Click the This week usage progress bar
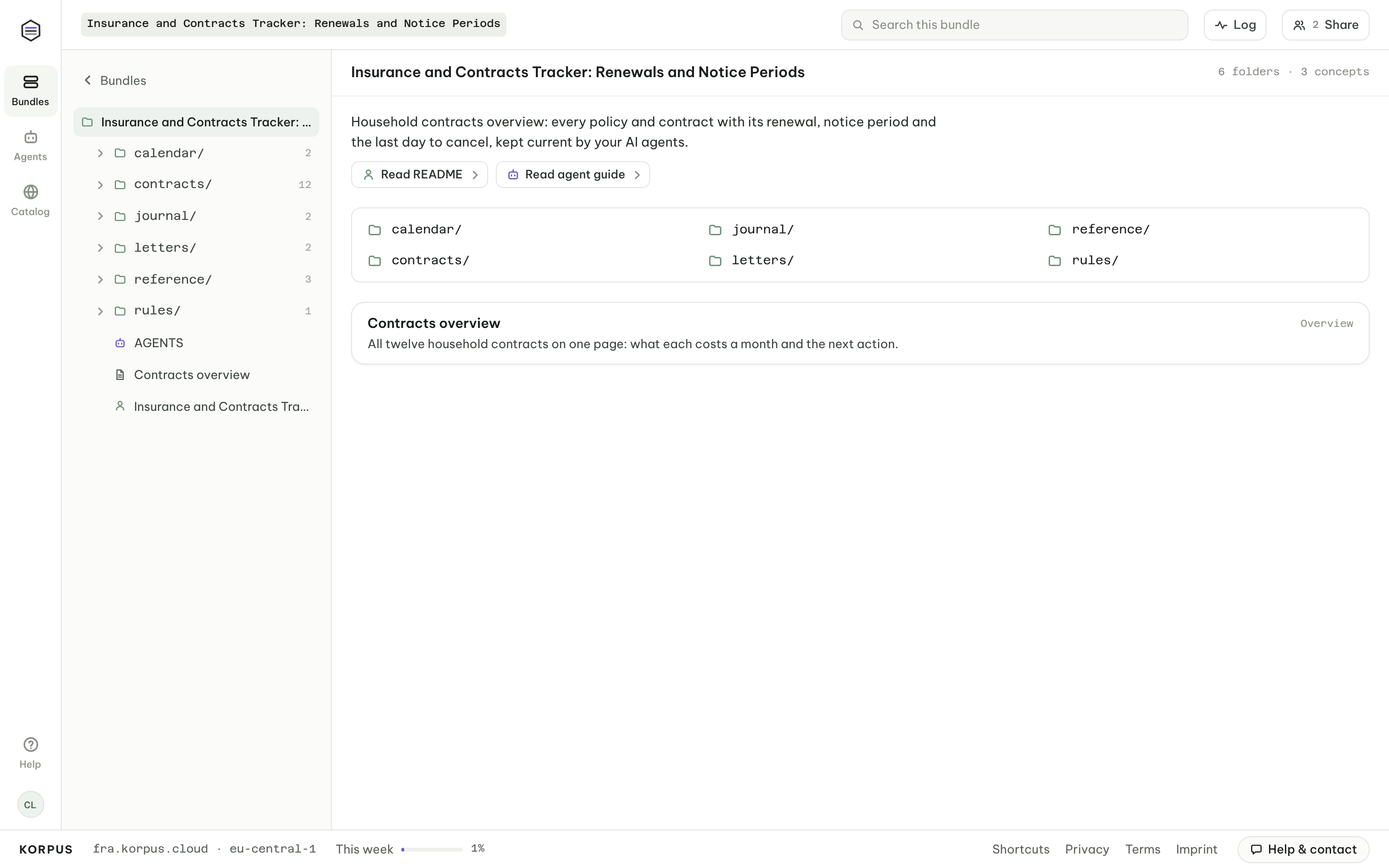Image resolution: width=1389 pixels, height=868 pixels. click(x=432, y=849)
